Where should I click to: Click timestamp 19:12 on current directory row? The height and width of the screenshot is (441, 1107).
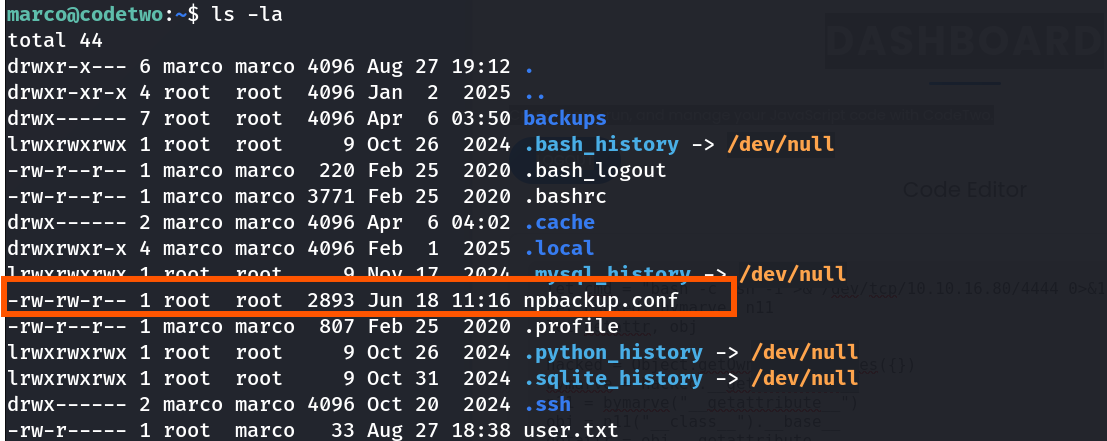481,66
